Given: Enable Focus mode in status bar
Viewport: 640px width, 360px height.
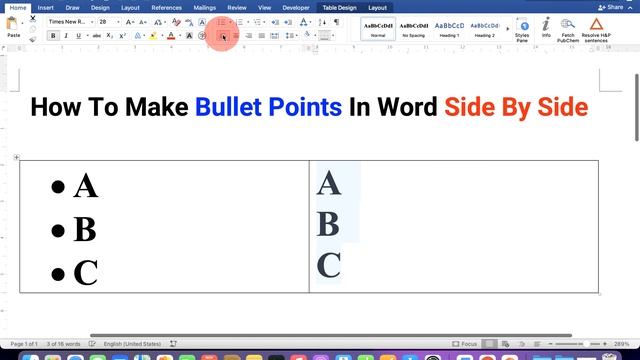Looking at the screenshot, I should coord(464,344).
